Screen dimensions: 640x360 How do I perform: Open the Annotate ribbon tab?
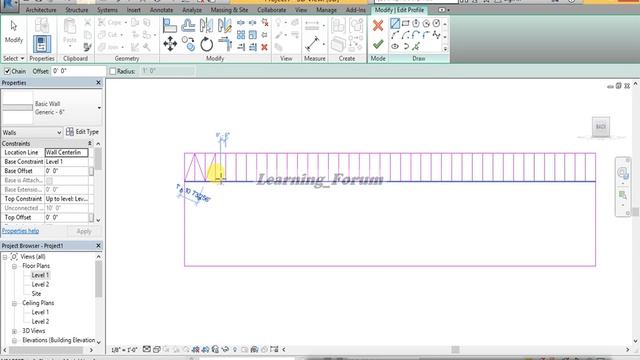coord(161,10)
